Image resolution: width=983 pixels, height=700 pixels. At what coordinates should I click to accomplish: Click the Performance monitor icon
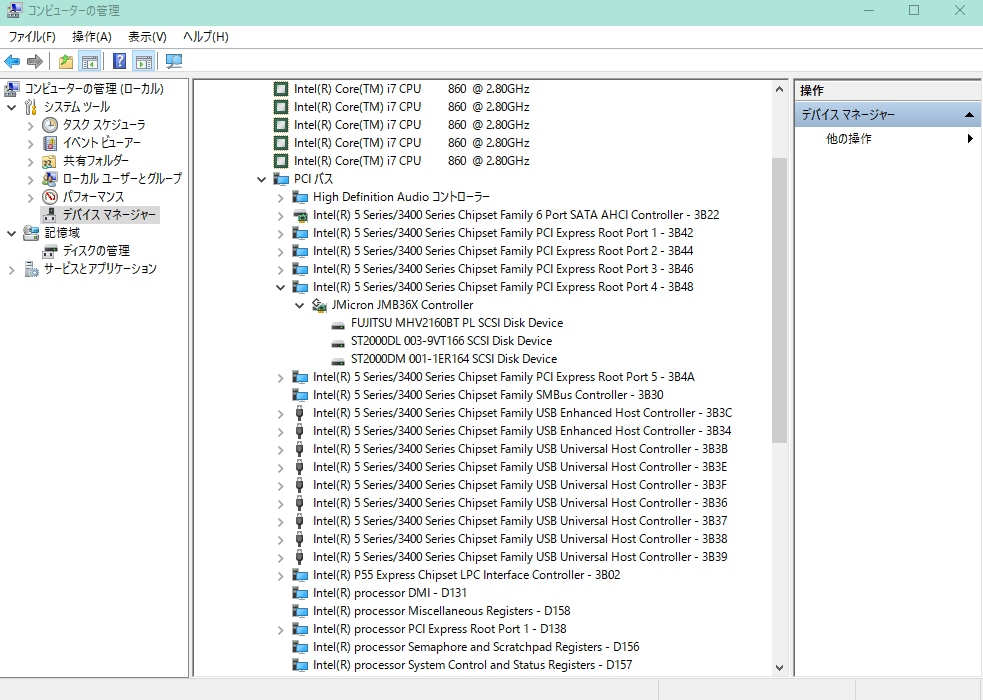[x=50, y=197]
